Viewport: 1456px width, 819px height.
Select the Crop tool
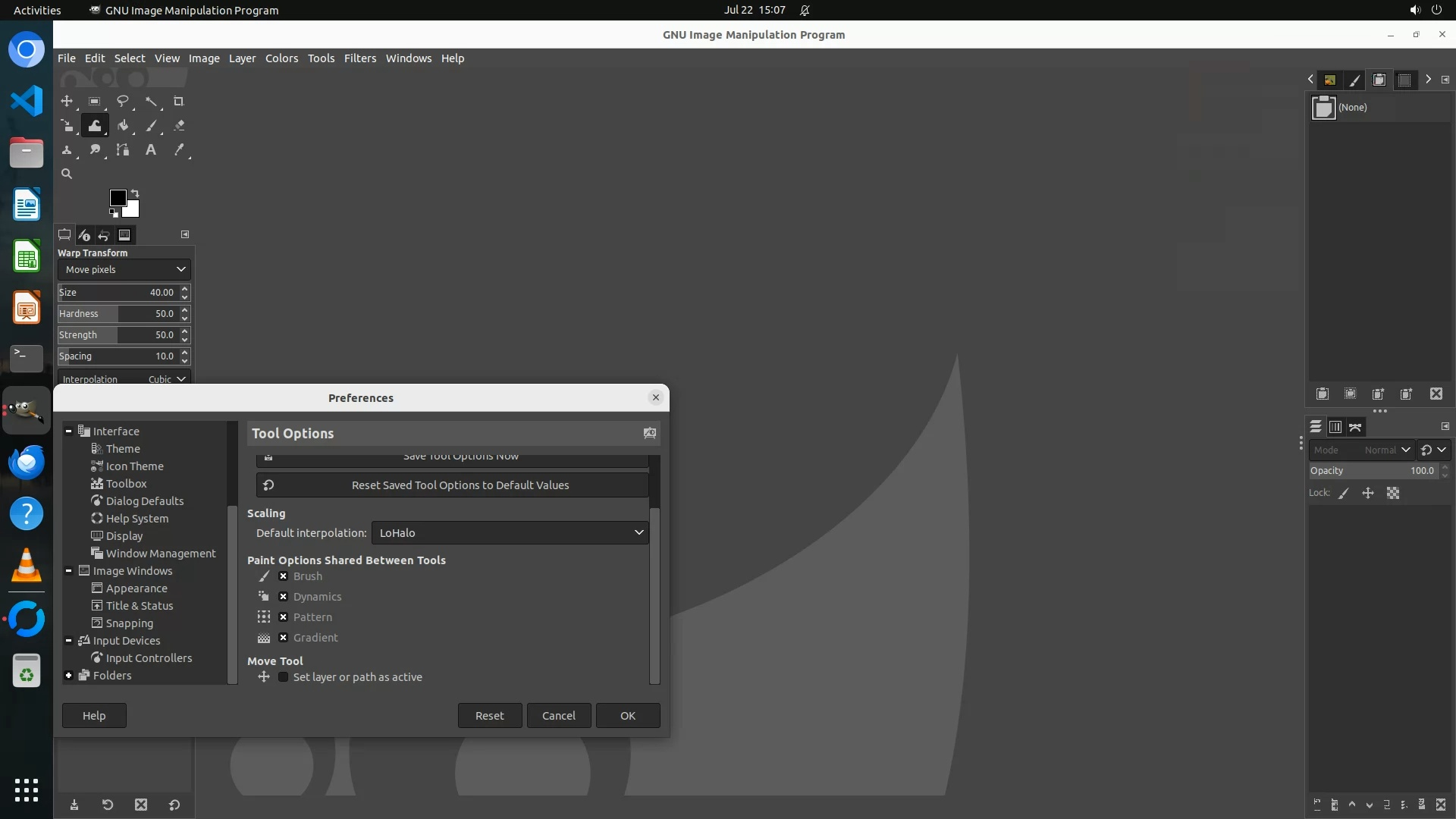pyautogui.click(x=179, y=102)
